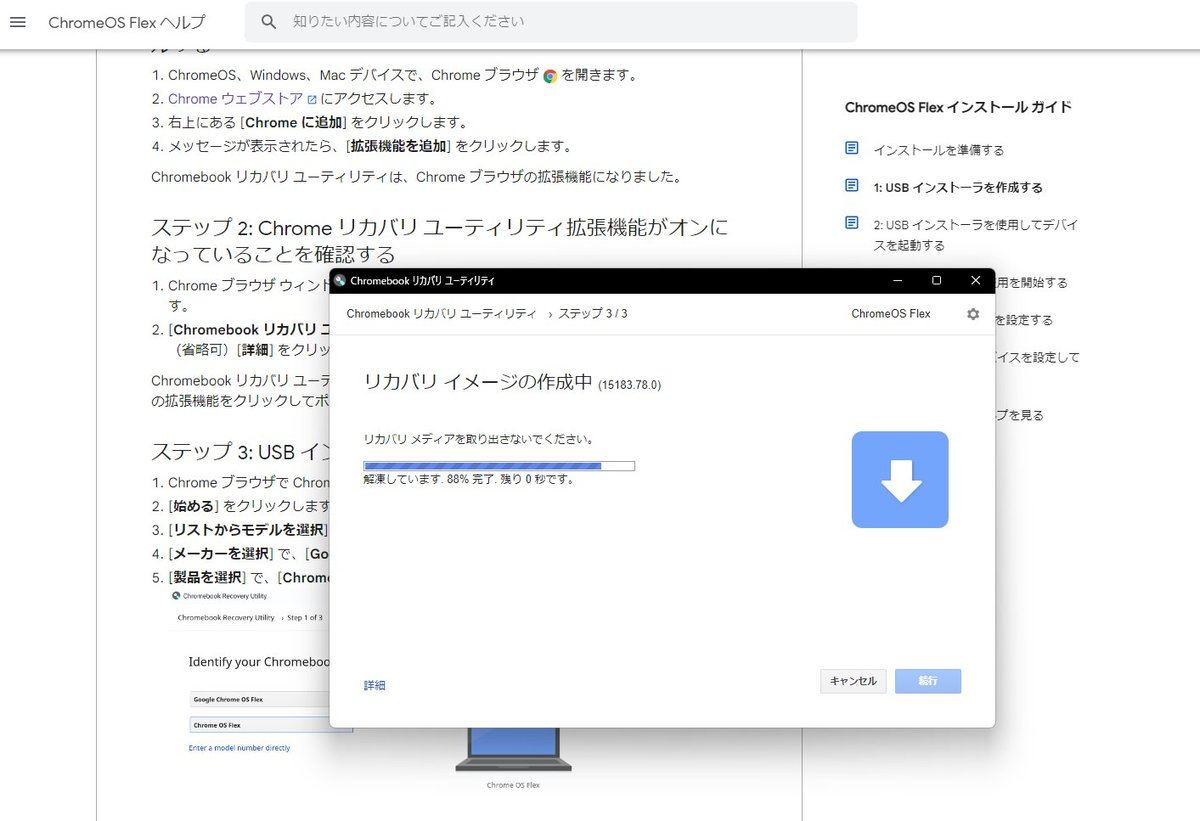Click the search magnifier icon
This screenshot has width=1200, height=821.
(x=268, y=22)
